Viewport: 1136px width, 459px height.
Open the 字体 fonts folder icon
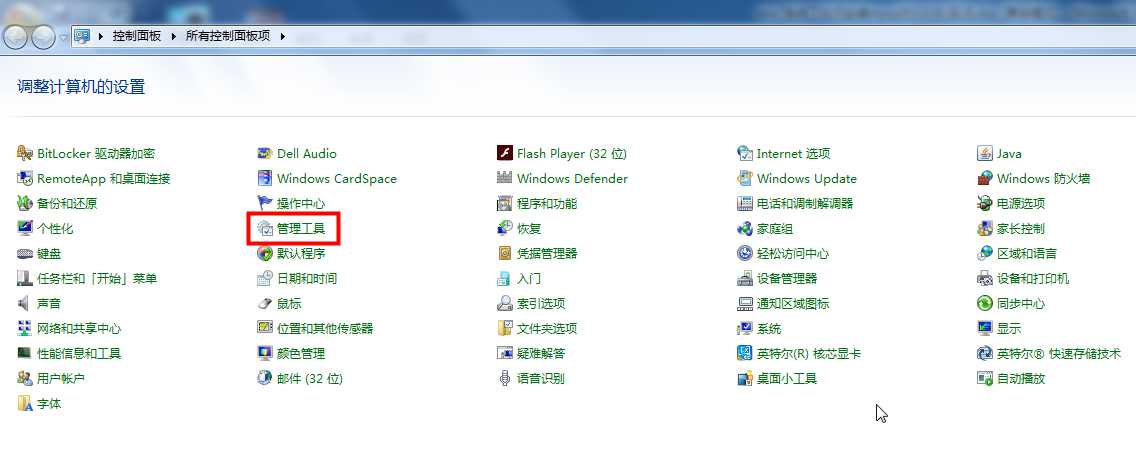[x=25, y=403]
